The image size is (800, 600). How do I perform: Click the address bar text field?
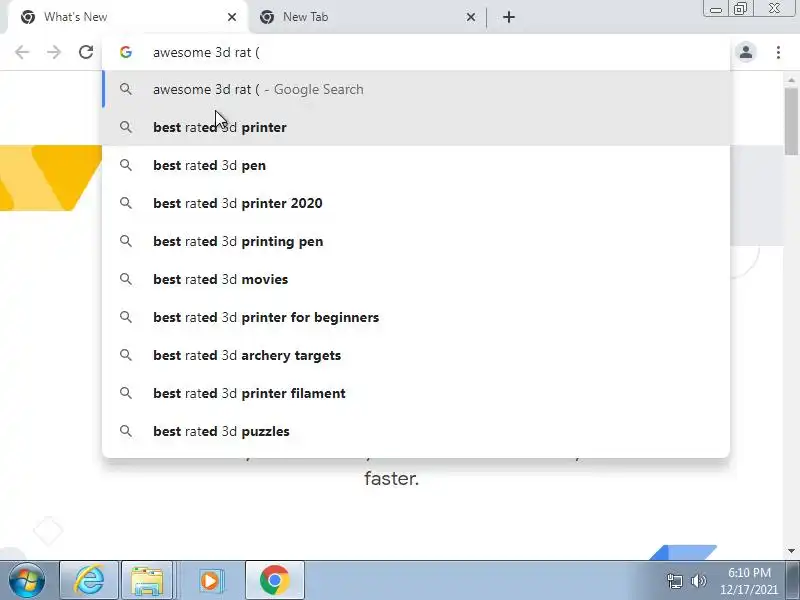tap(416, 52)
